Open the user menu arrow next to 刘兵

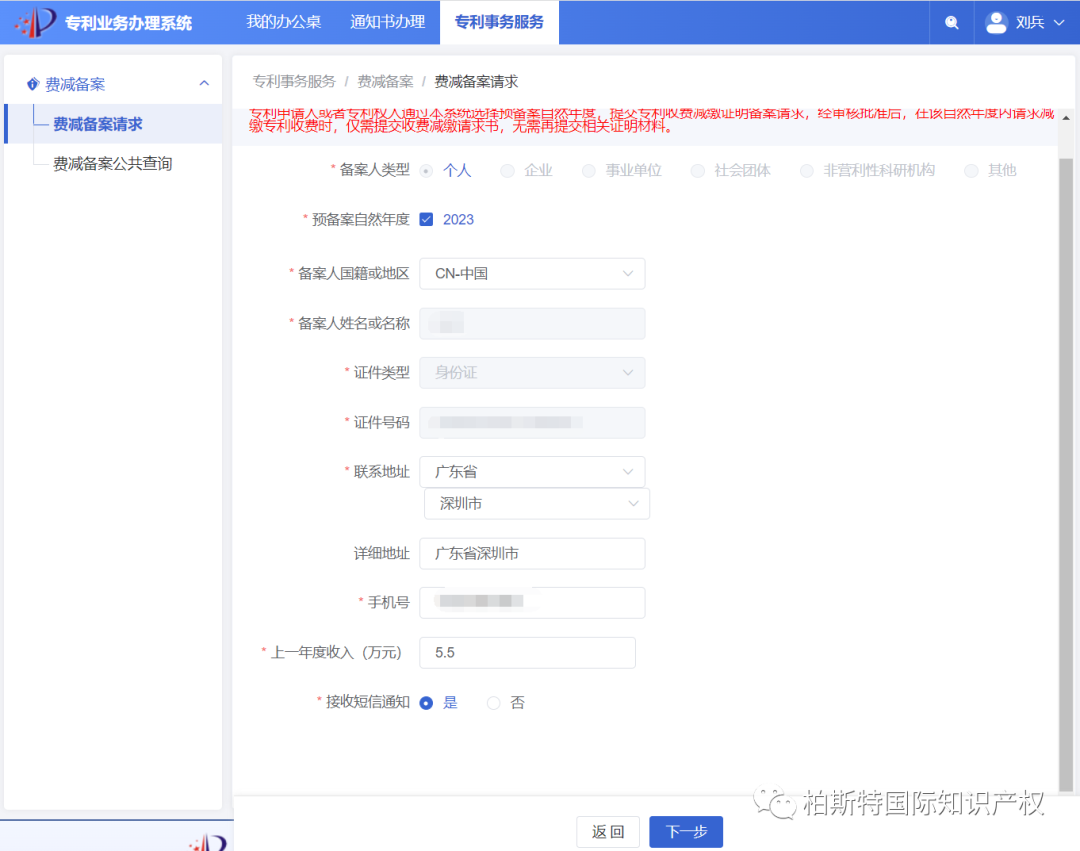(x=1057, y=22)
